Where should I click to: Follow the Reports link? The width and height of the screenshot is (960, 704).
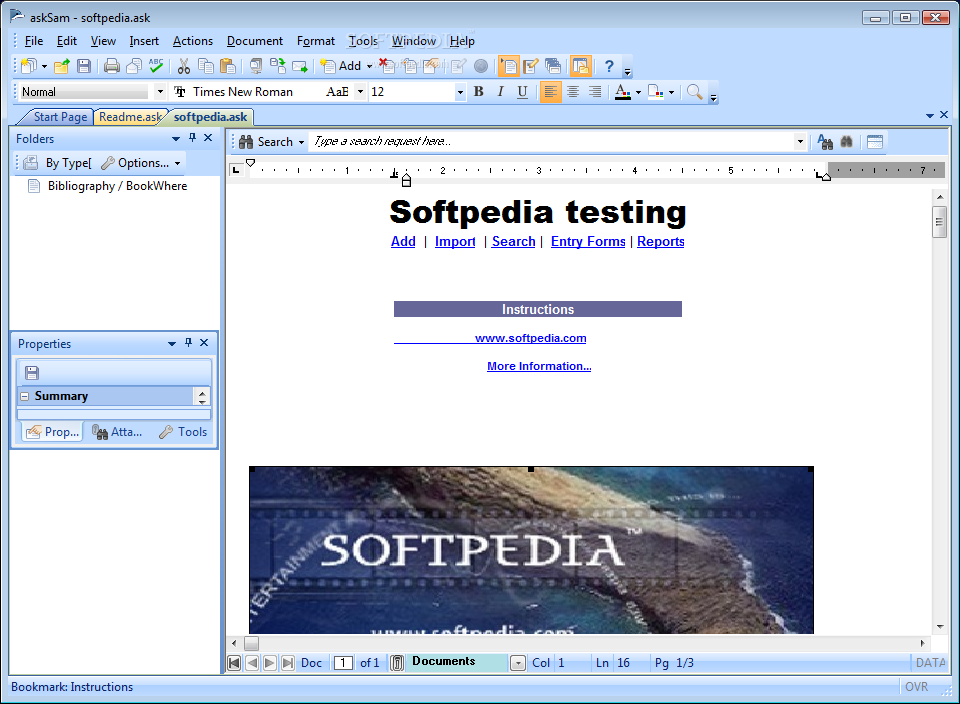pyautogui.click(x=661, y=242)
